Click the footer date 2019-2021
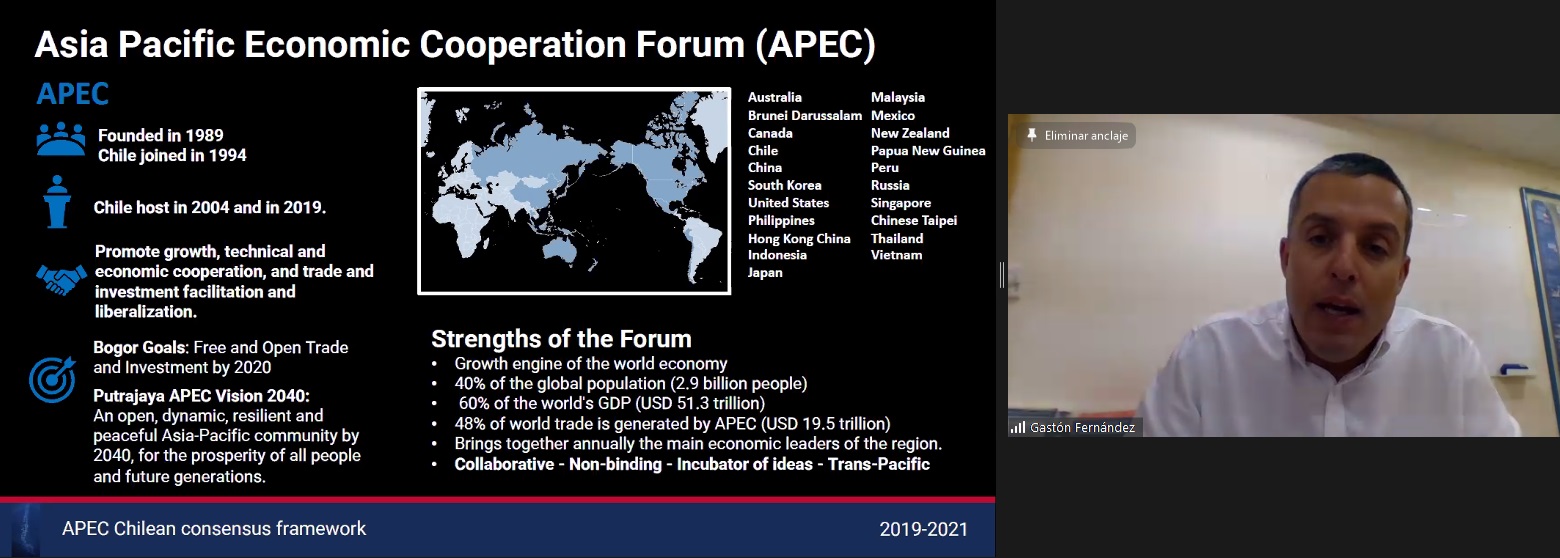 [x=924, y=530]
